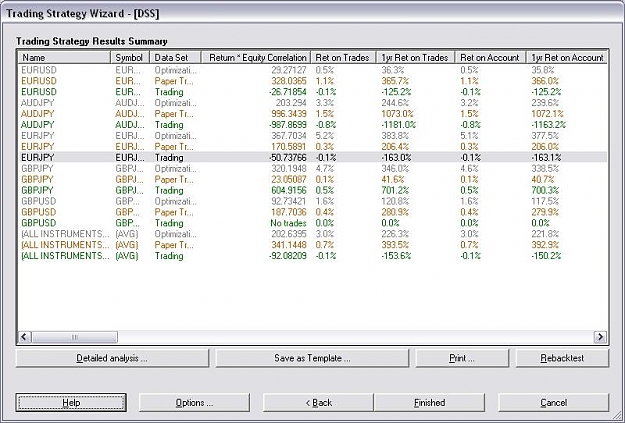The height and width of the screenshot is (423, 625).
Task: Select the GBPUSD row with Return * Equity Correlation 187.7036
Action: [x=312, y=212]
